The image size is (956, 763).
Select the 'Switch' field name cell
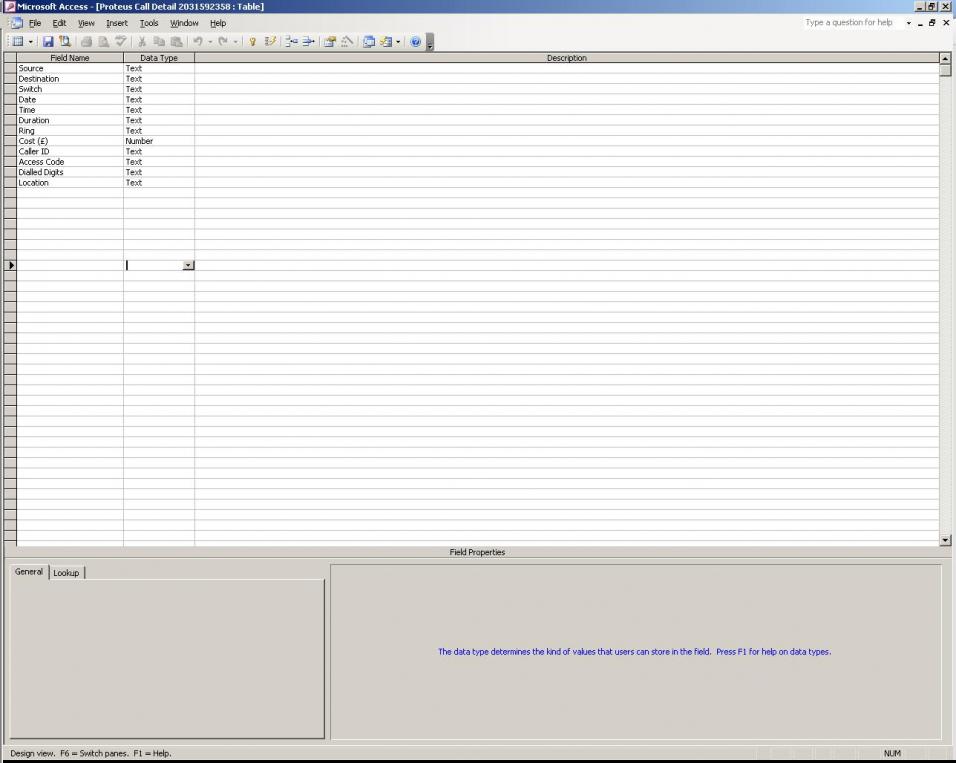pos(70,89)
